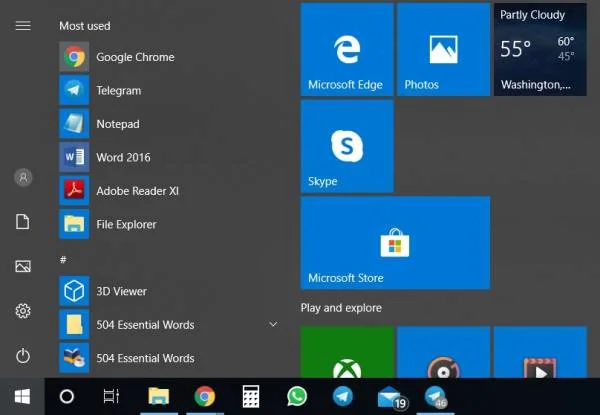Open File Explorer in the Most used list
Image resolution: width=600 pixels, height=415 pixels.
coord(168,224)
